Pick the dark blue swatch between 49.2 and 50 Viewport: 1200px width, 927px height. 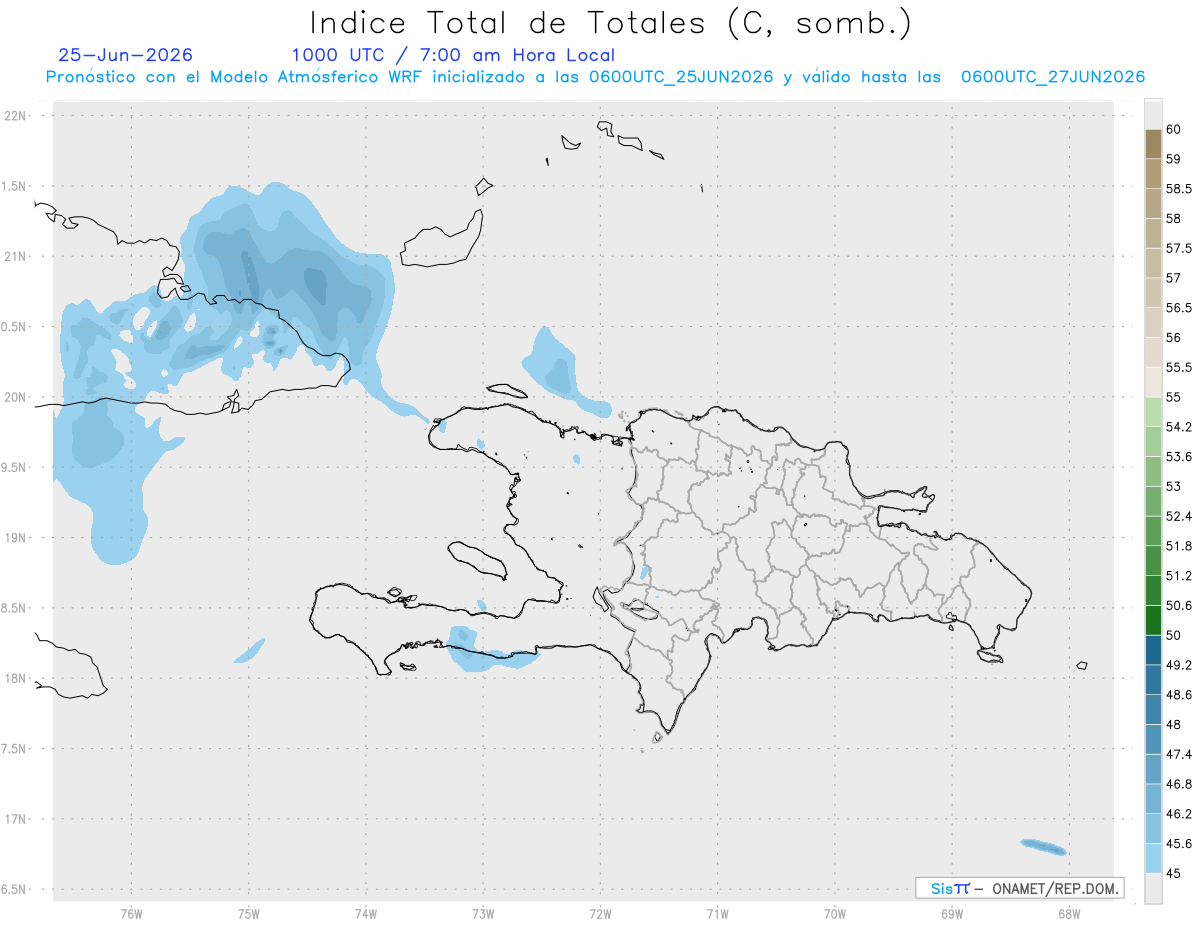pos(1153,650)
